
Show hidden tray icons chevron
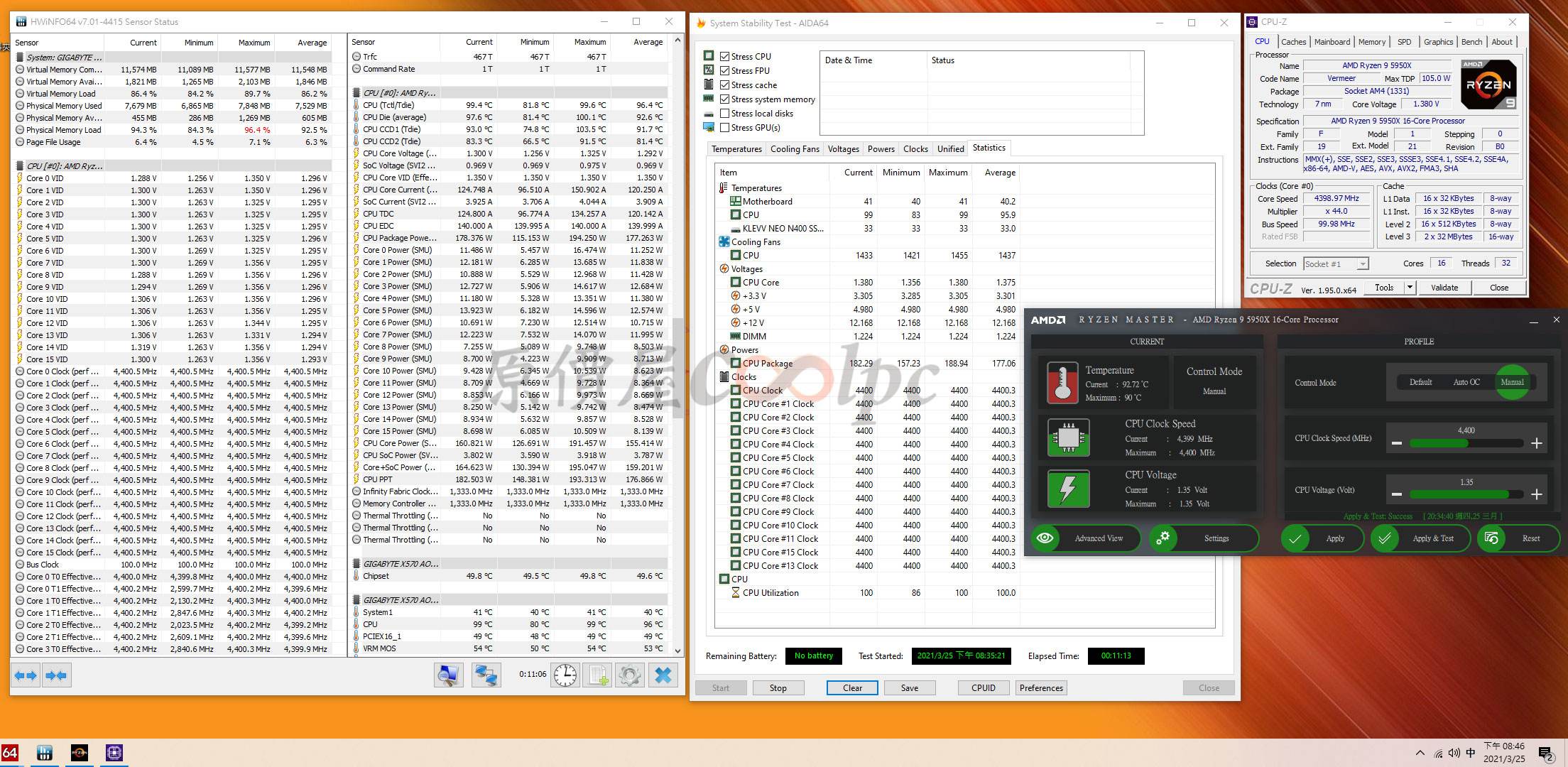(x=1420, y=753)
